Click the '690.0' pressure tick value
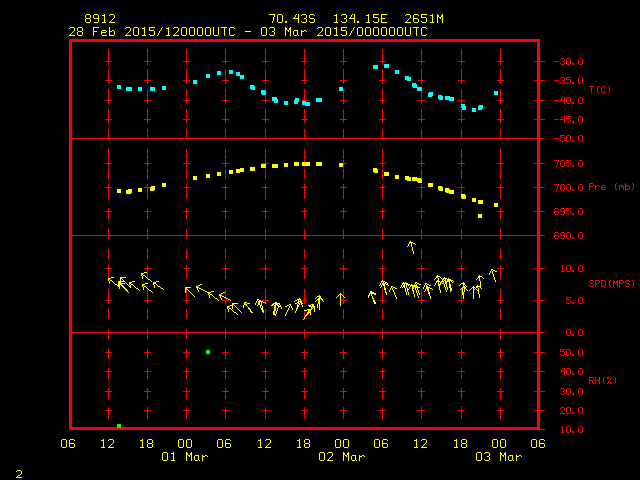640x480 pixels. (x=568, y=236)
